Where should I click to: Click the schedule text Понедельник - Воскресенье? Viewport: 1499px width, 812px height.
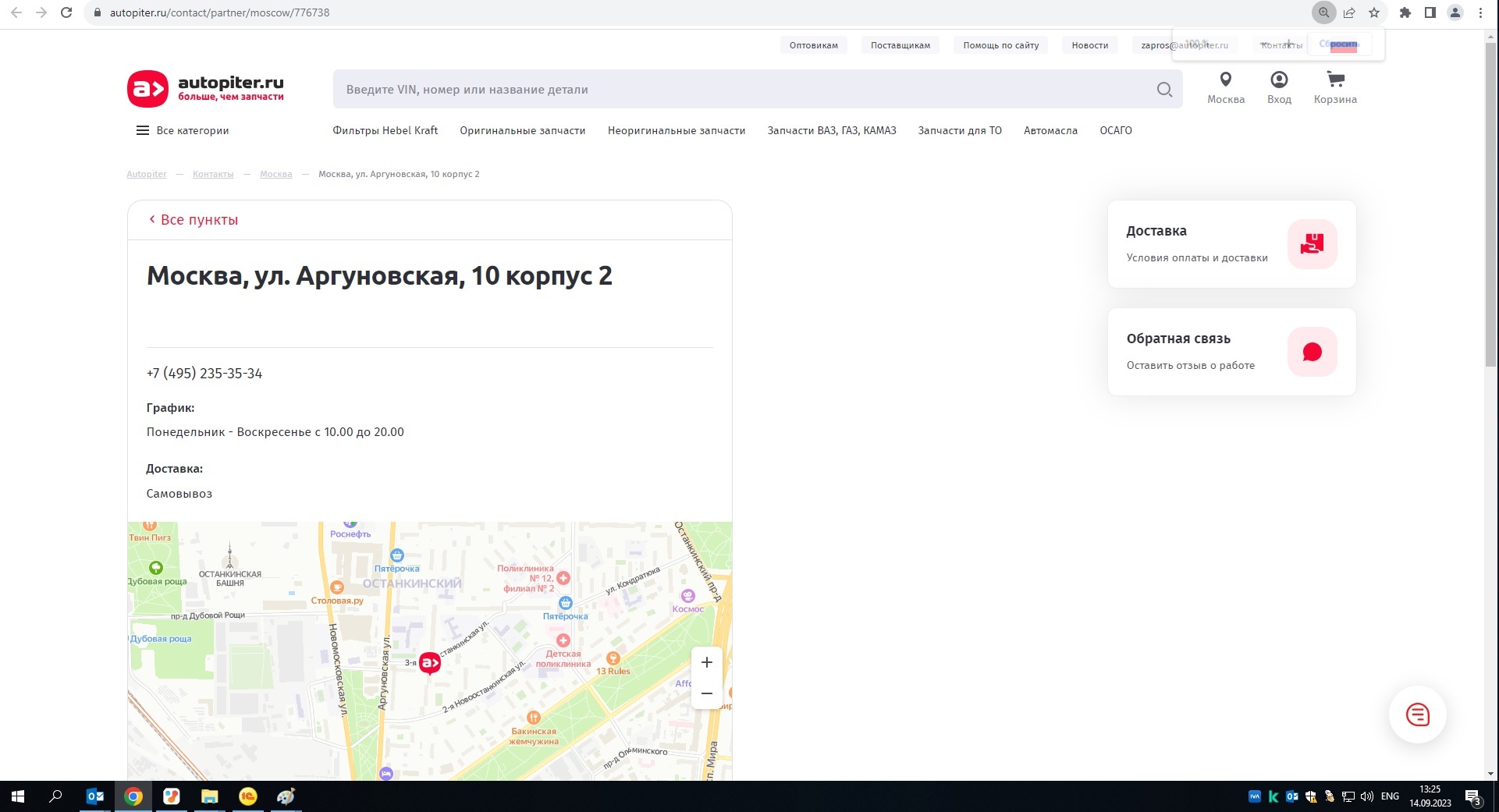tap(275, 432)
